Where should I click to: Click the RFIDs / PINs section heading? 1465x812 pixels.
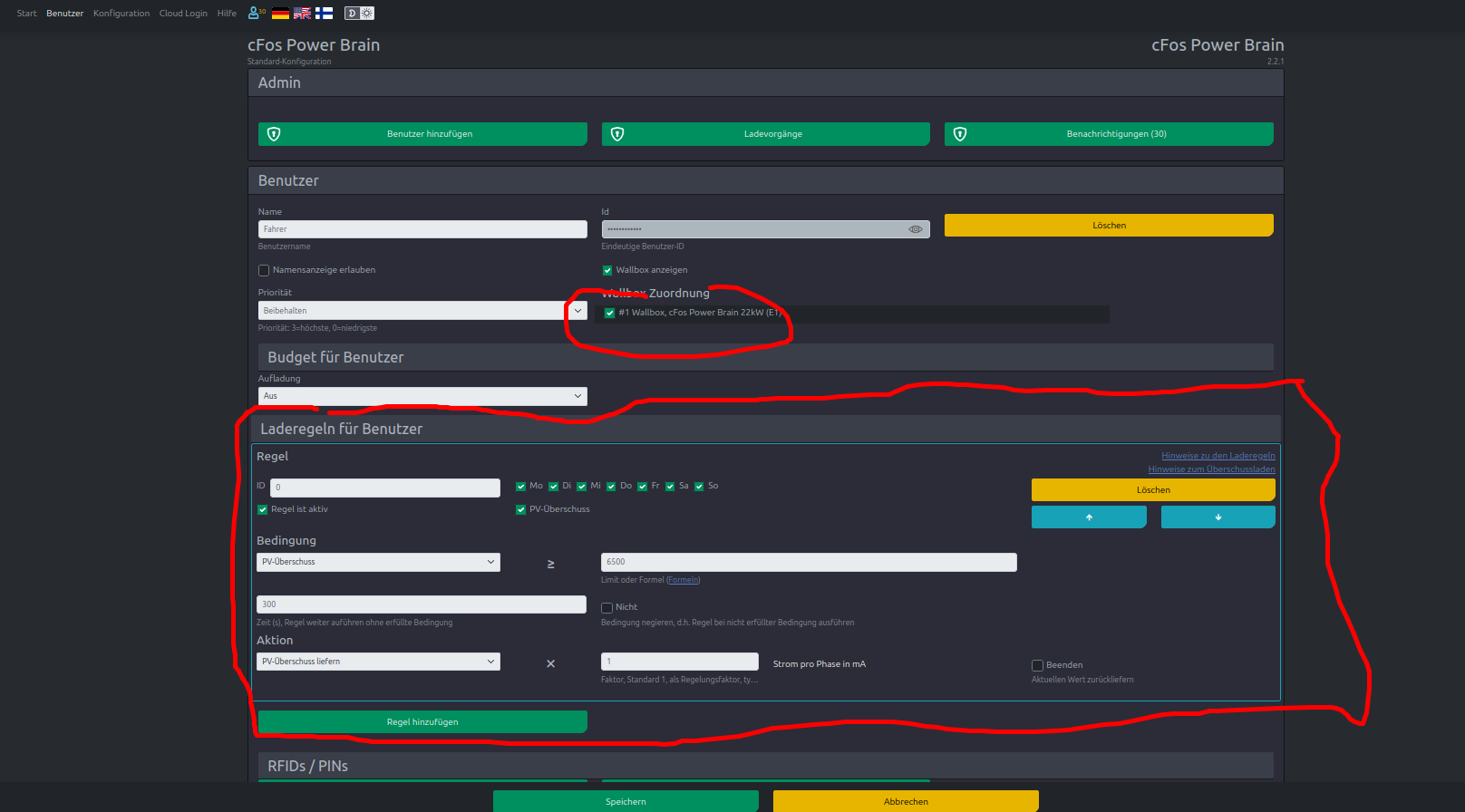[308, 766]
